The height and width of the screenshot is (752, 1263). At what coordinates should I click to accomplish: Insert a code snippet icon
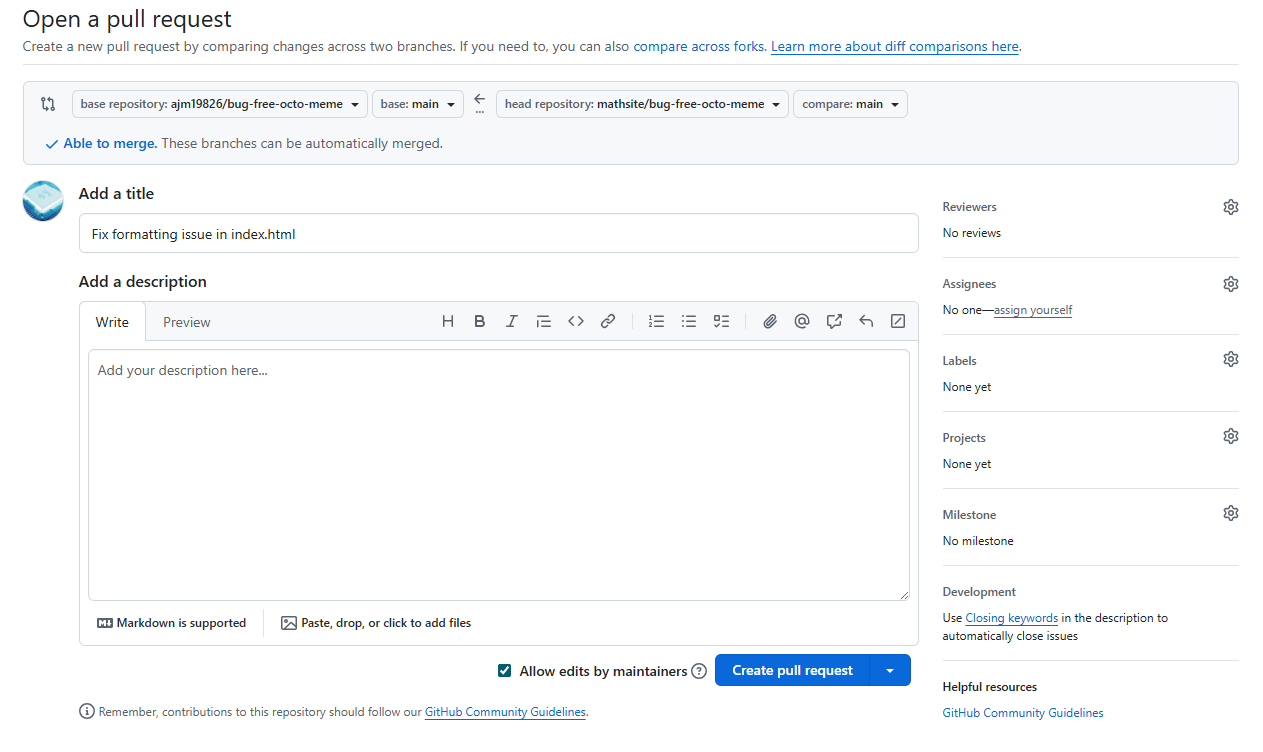[x=576, y=321]
